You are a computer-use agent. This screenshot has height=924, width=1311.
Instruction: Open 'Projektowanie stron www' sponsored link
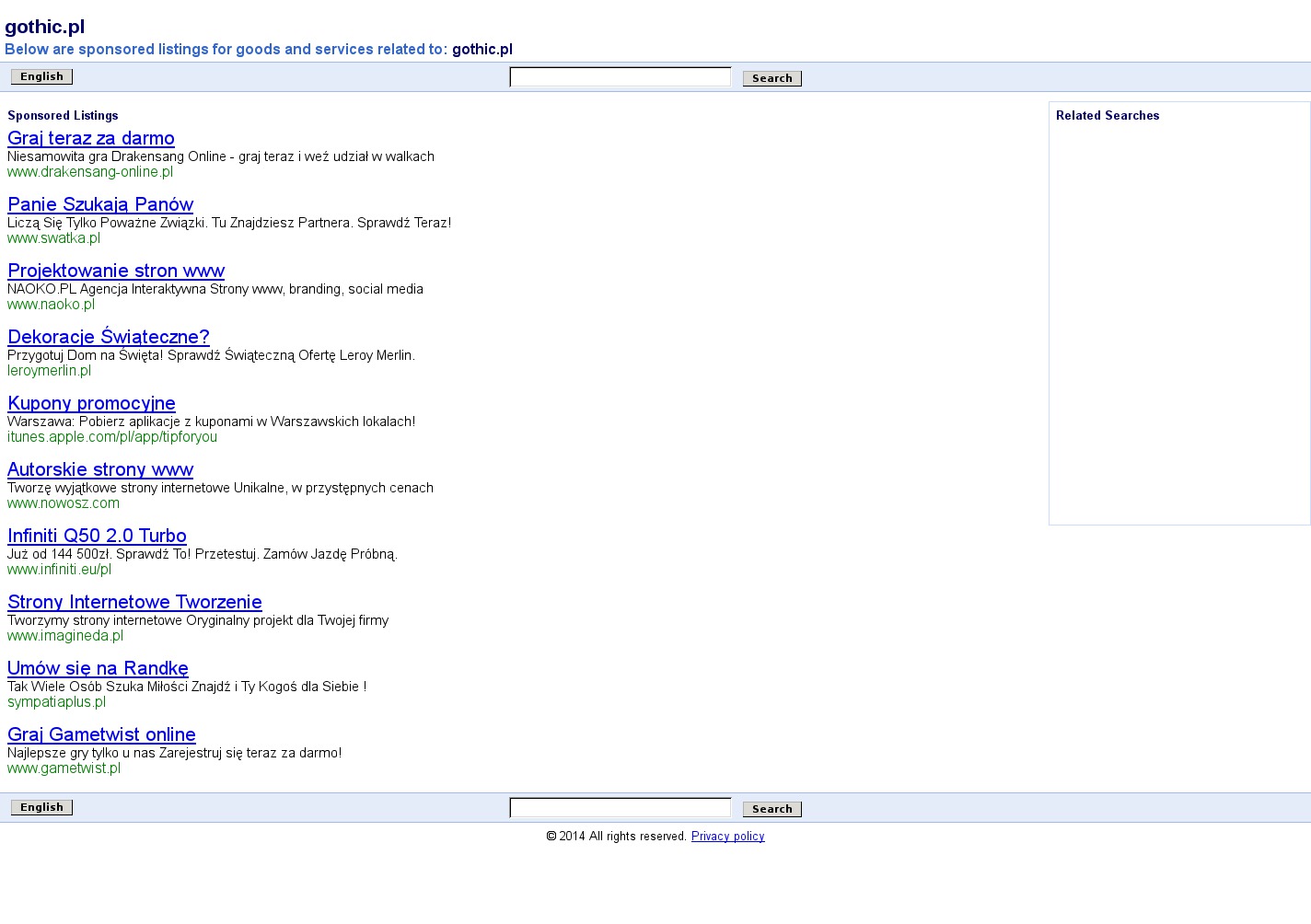[116, 271]
